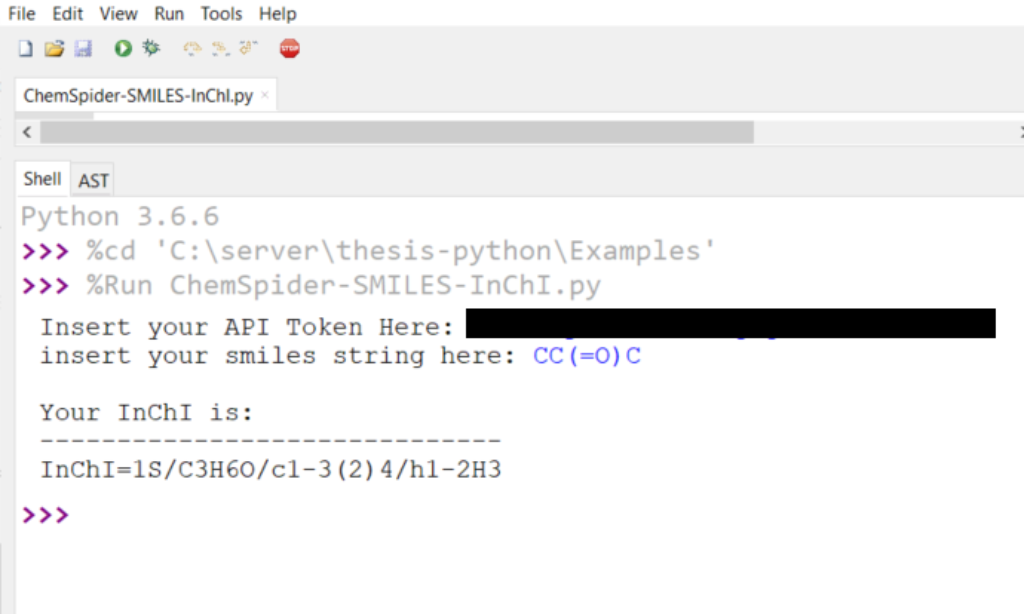Select the ChemSpider-SMILES-InChI.py editor tab

pyautogui.click(x=138, y=97)
